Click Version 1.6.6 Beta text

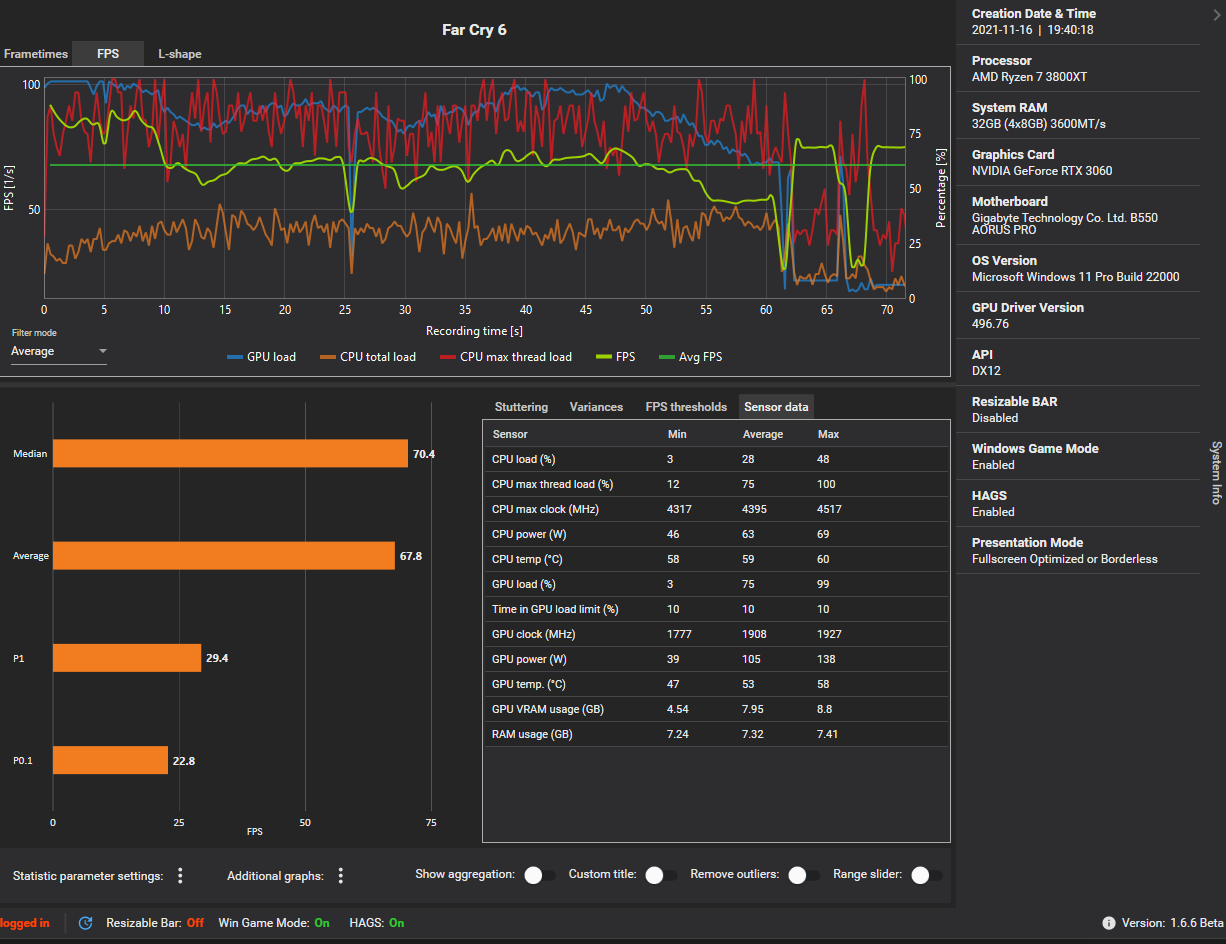click(1171, 923)
